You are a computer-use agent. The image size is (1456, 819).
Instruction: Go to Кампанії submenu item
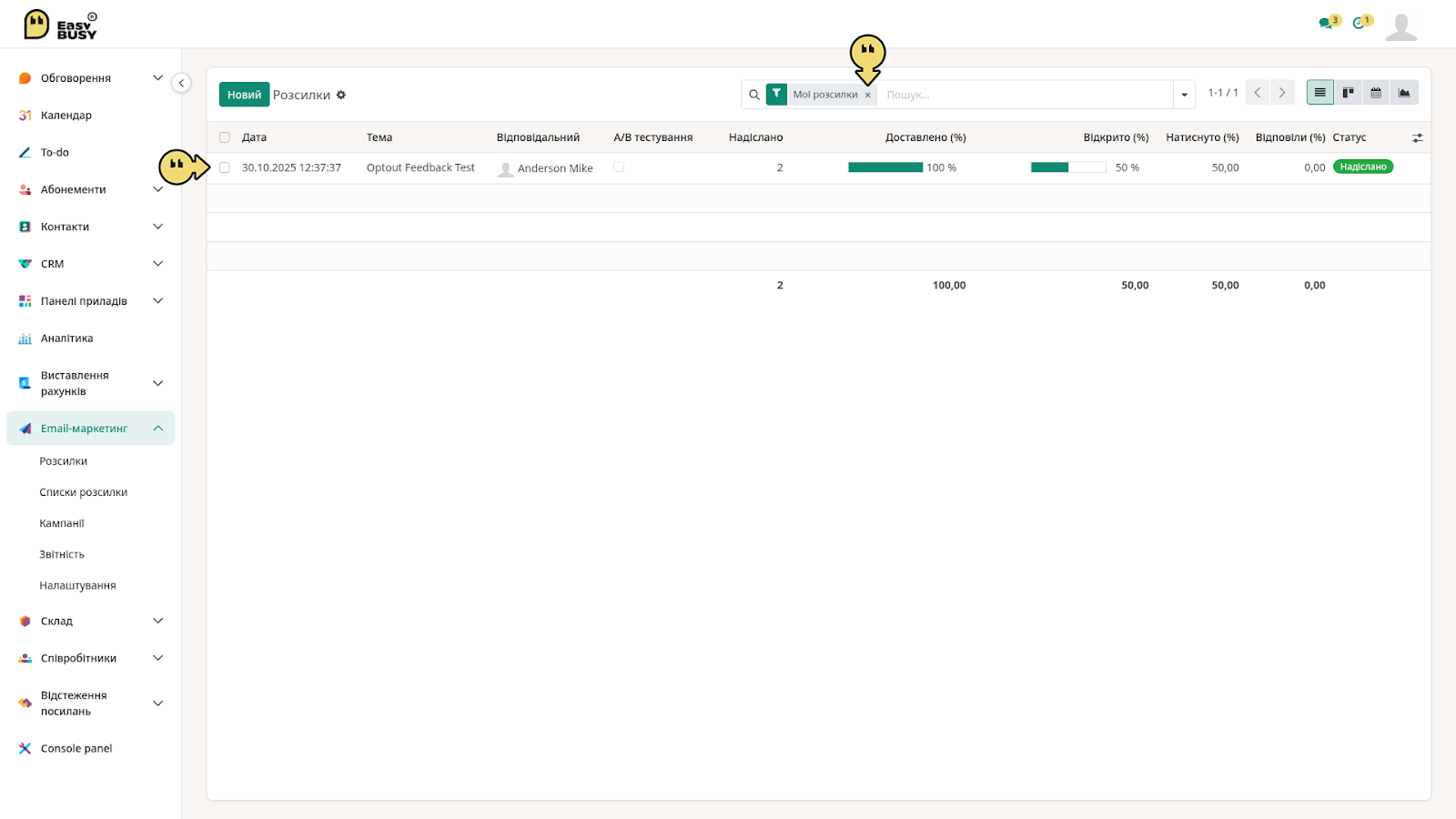pos(62,523)
